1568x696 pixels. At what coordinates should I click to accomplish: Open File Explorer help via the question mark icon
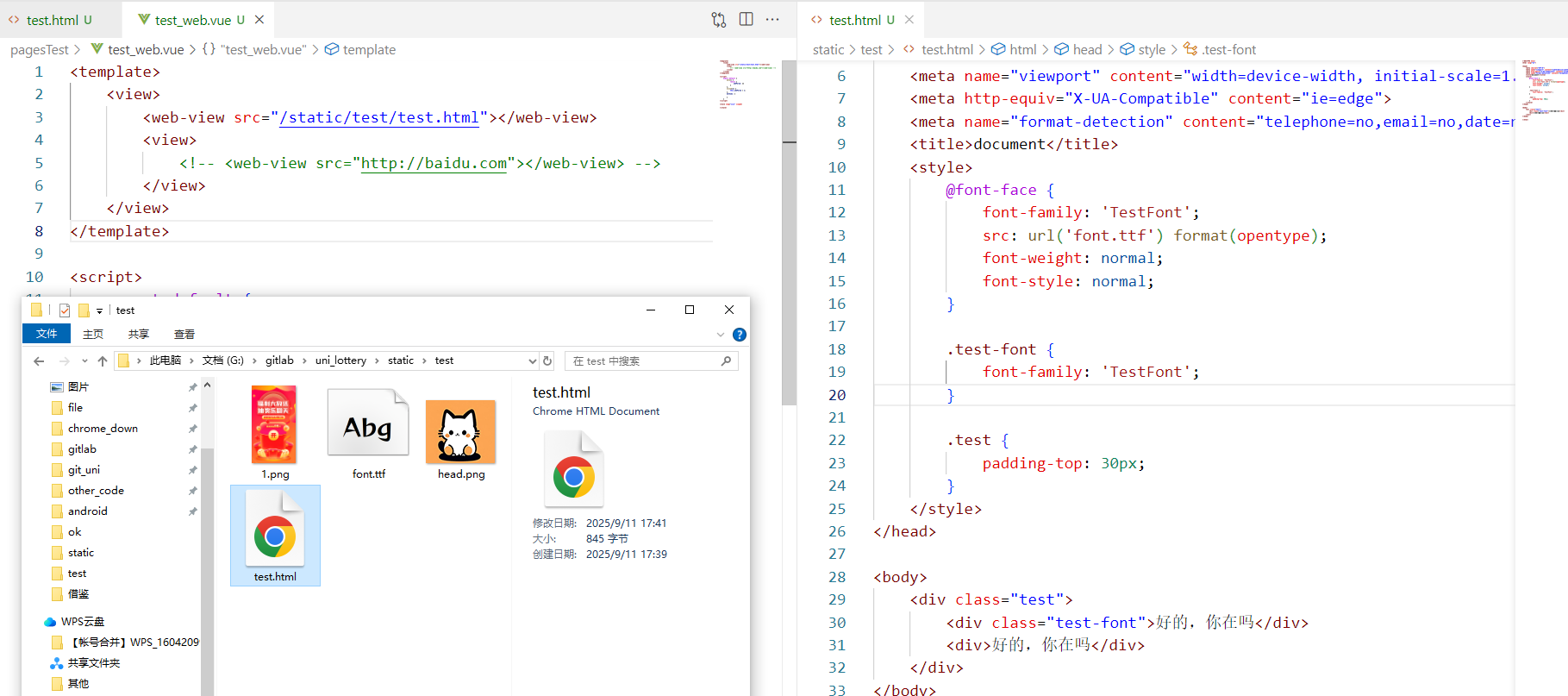point(739,335)
